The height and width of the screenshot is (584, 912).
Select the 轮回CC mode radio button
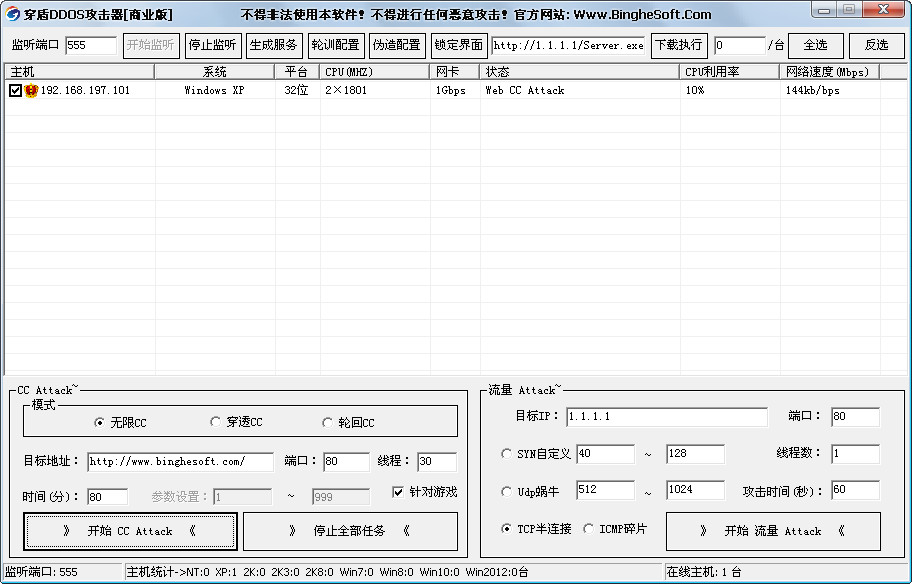[327, 423]
